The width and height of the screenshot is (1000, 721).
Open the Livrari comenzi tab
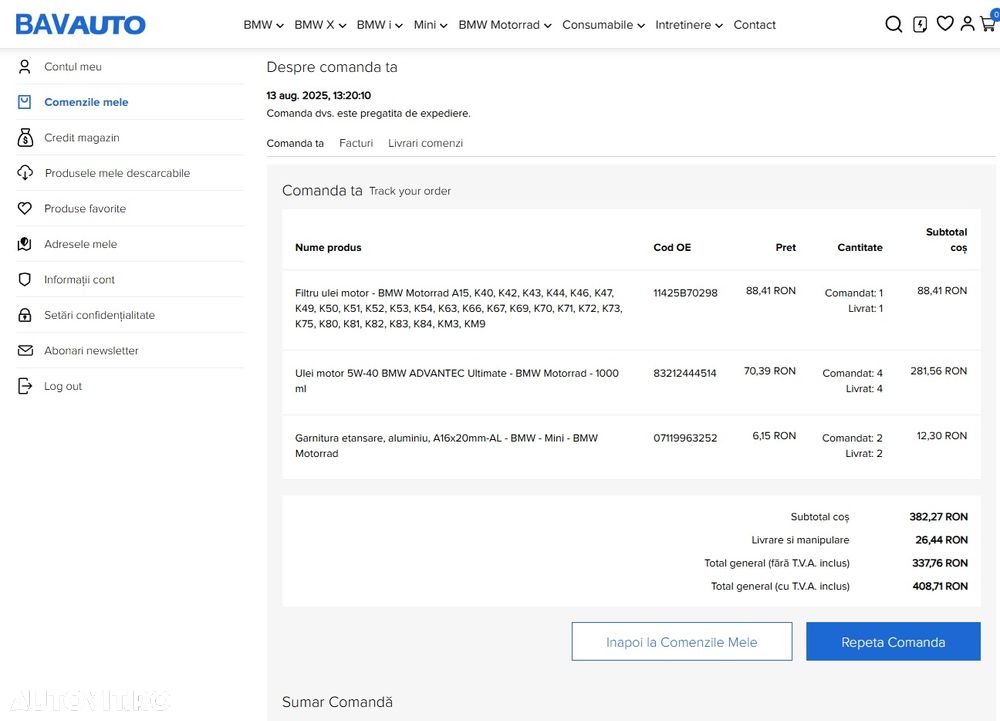click(x=425, y=143)
